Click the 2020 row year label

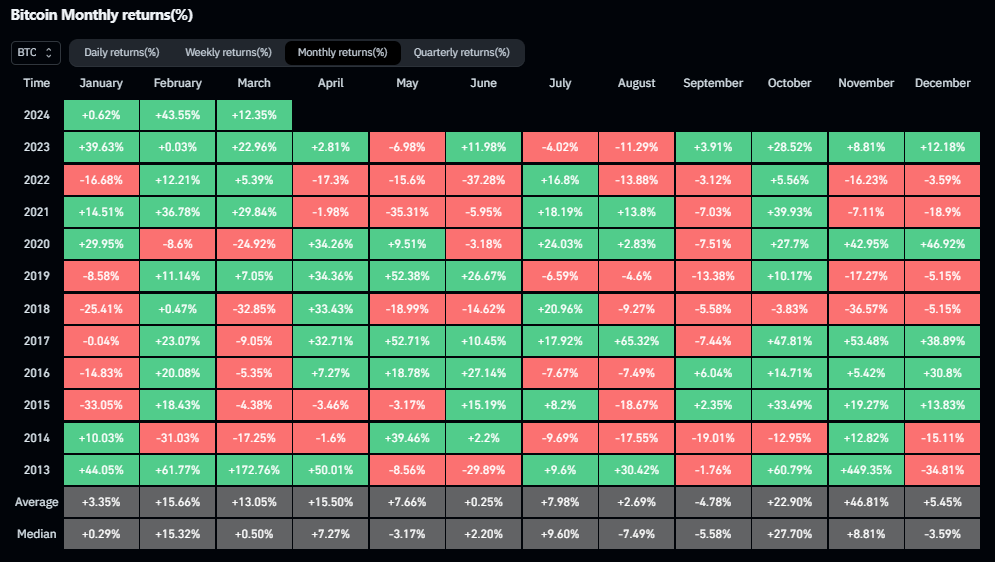(37, 244)
